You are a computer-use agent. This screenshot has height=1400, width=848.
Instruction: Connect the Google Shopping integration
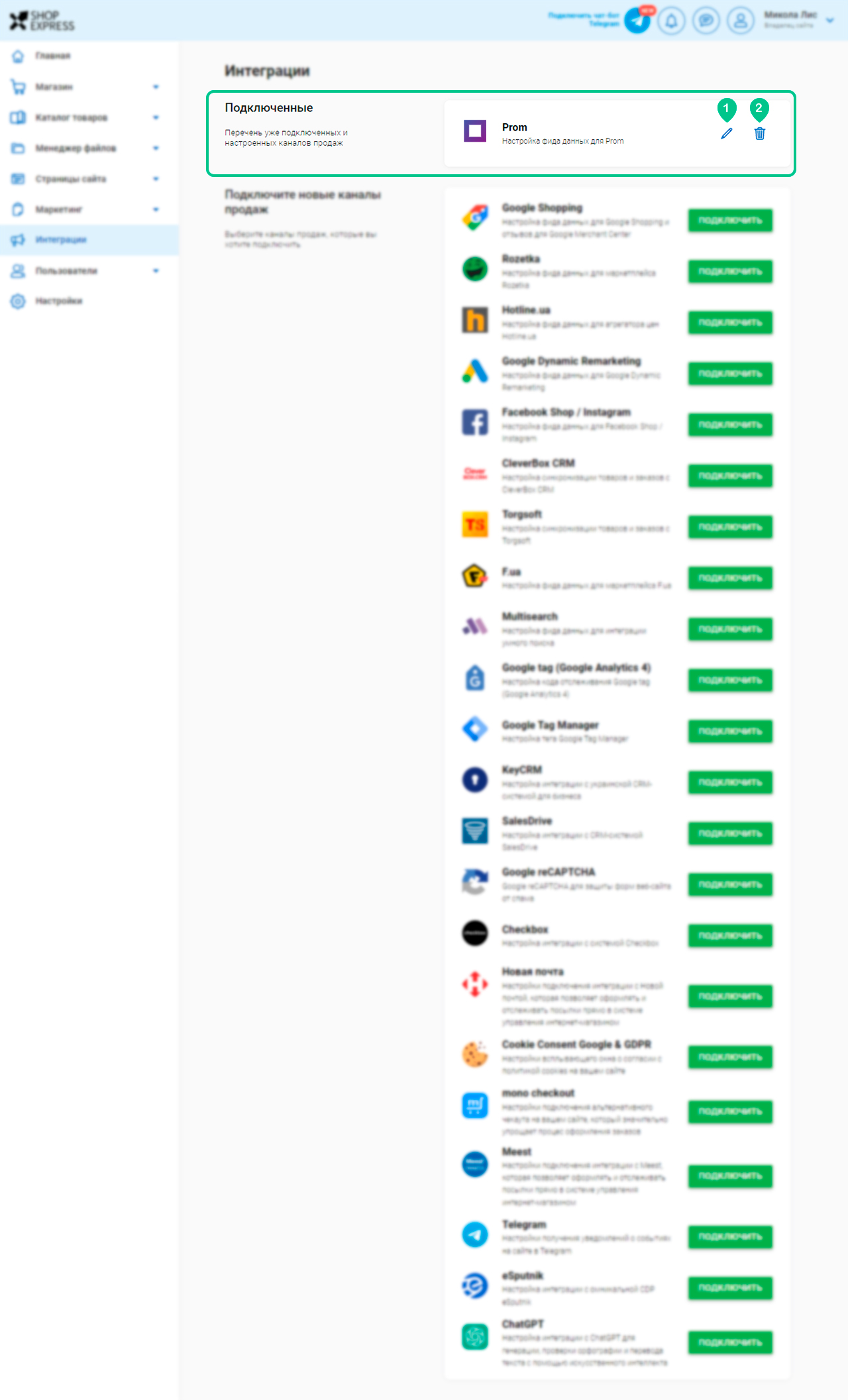click(x=730, y=220)
